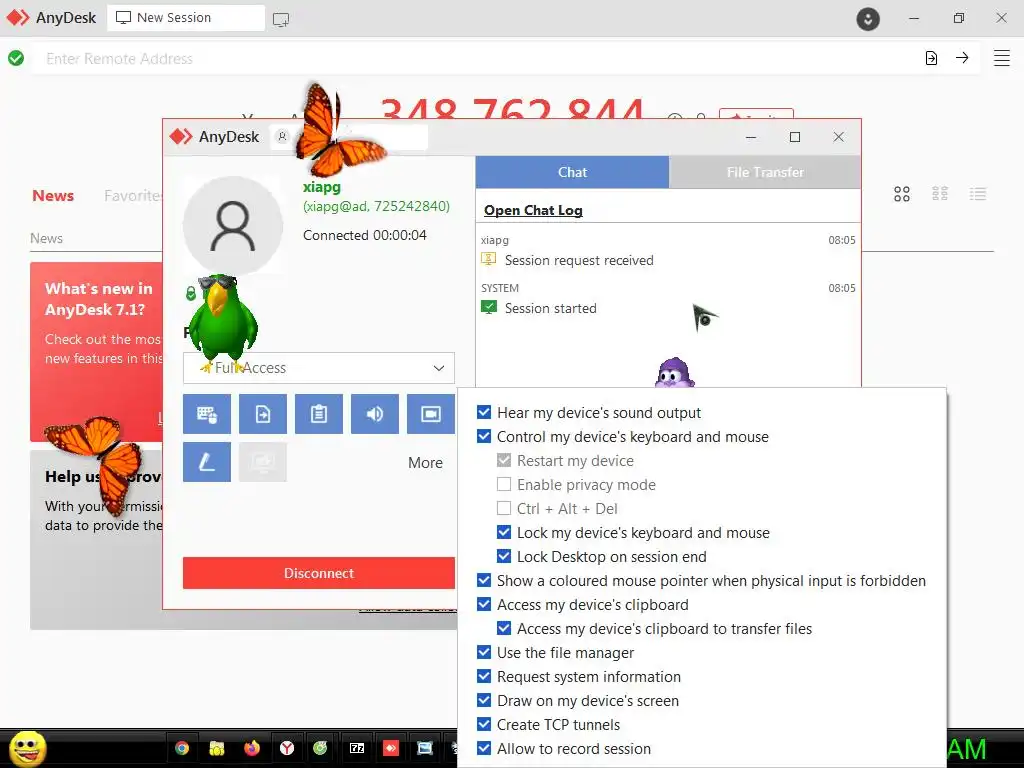Toggle keyboard and mouse control permission button
The width and height of the screenshot is (1024, 768).
point(207,414)
